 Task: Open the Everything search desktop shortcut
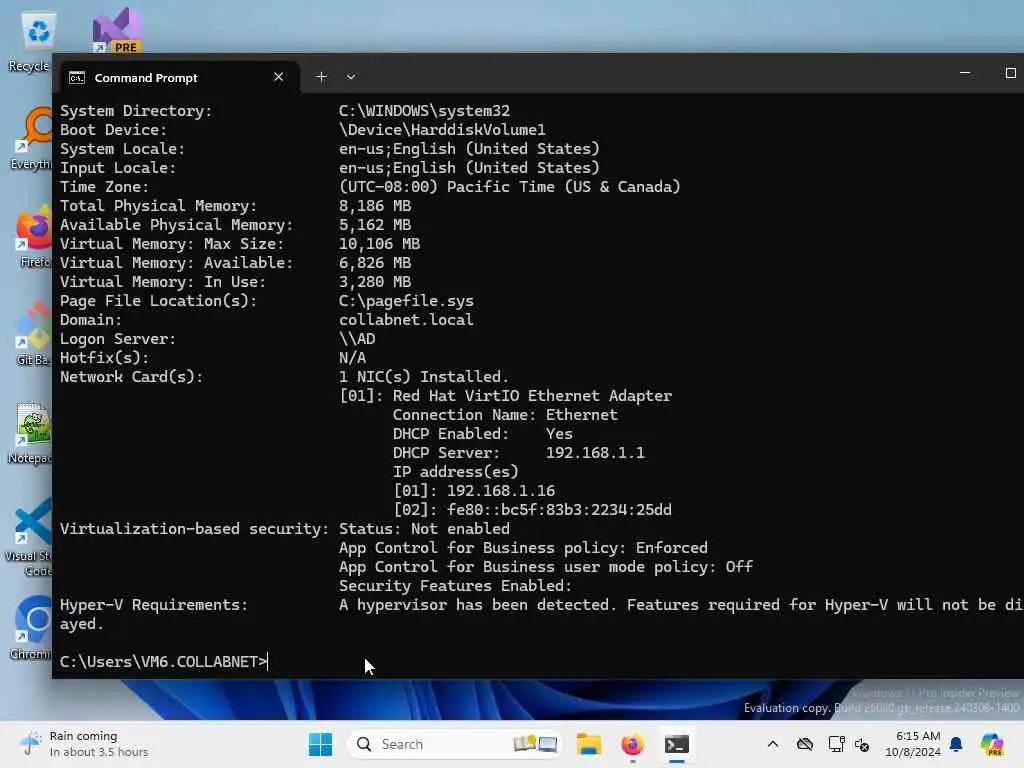click(33, 138)
